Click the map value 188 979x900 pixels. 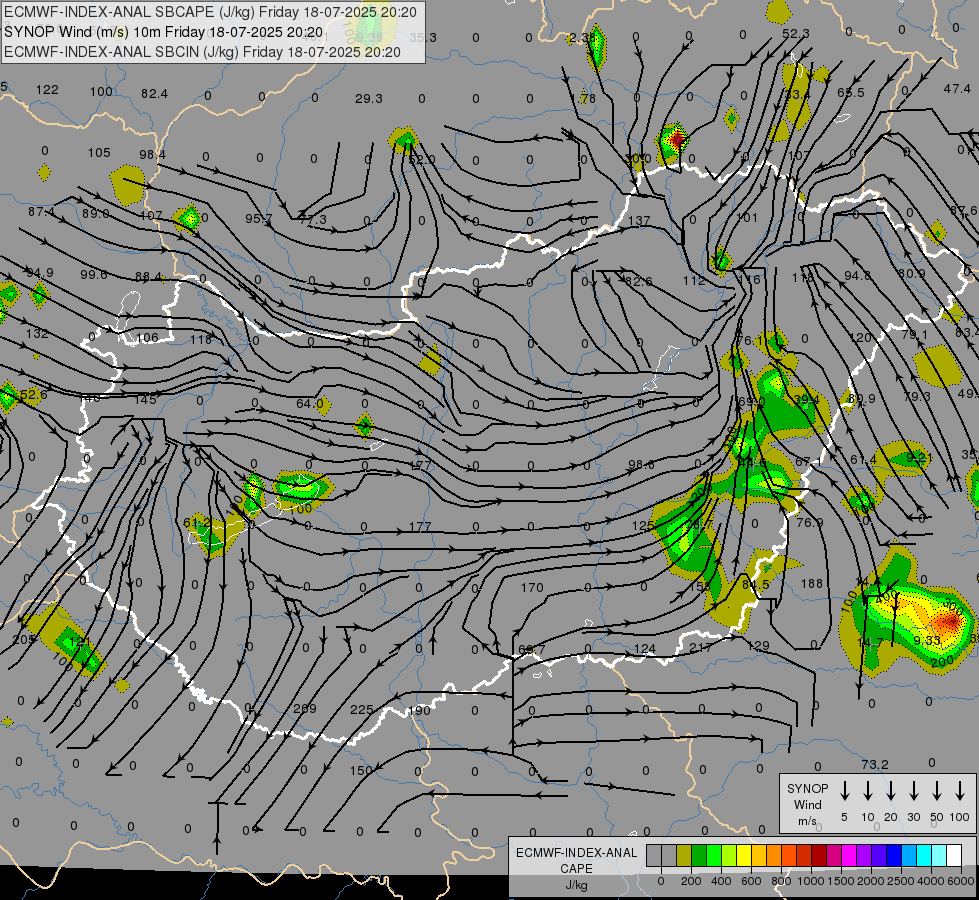click(812, 583)
